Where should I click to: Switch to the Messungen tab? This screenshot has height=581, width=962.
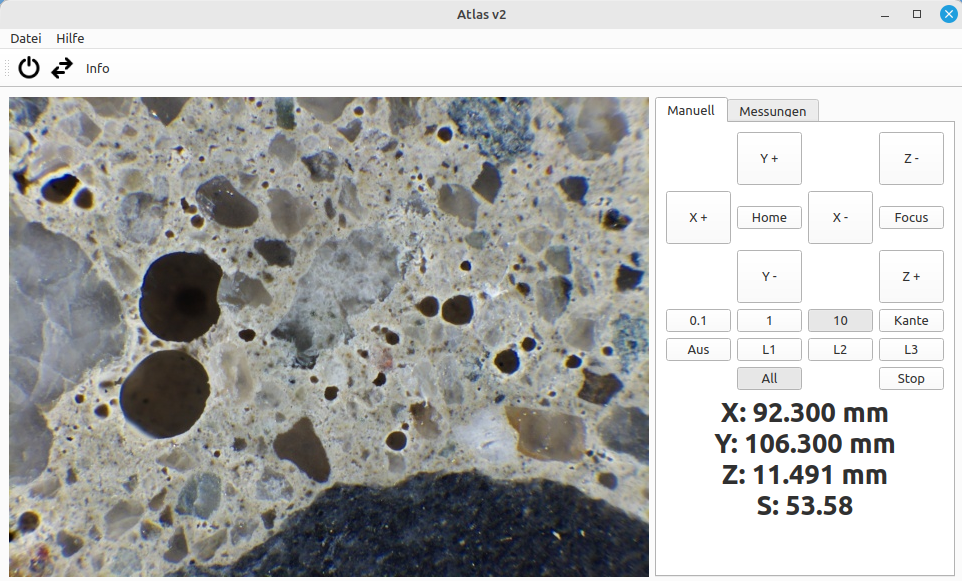click(772, 111)
